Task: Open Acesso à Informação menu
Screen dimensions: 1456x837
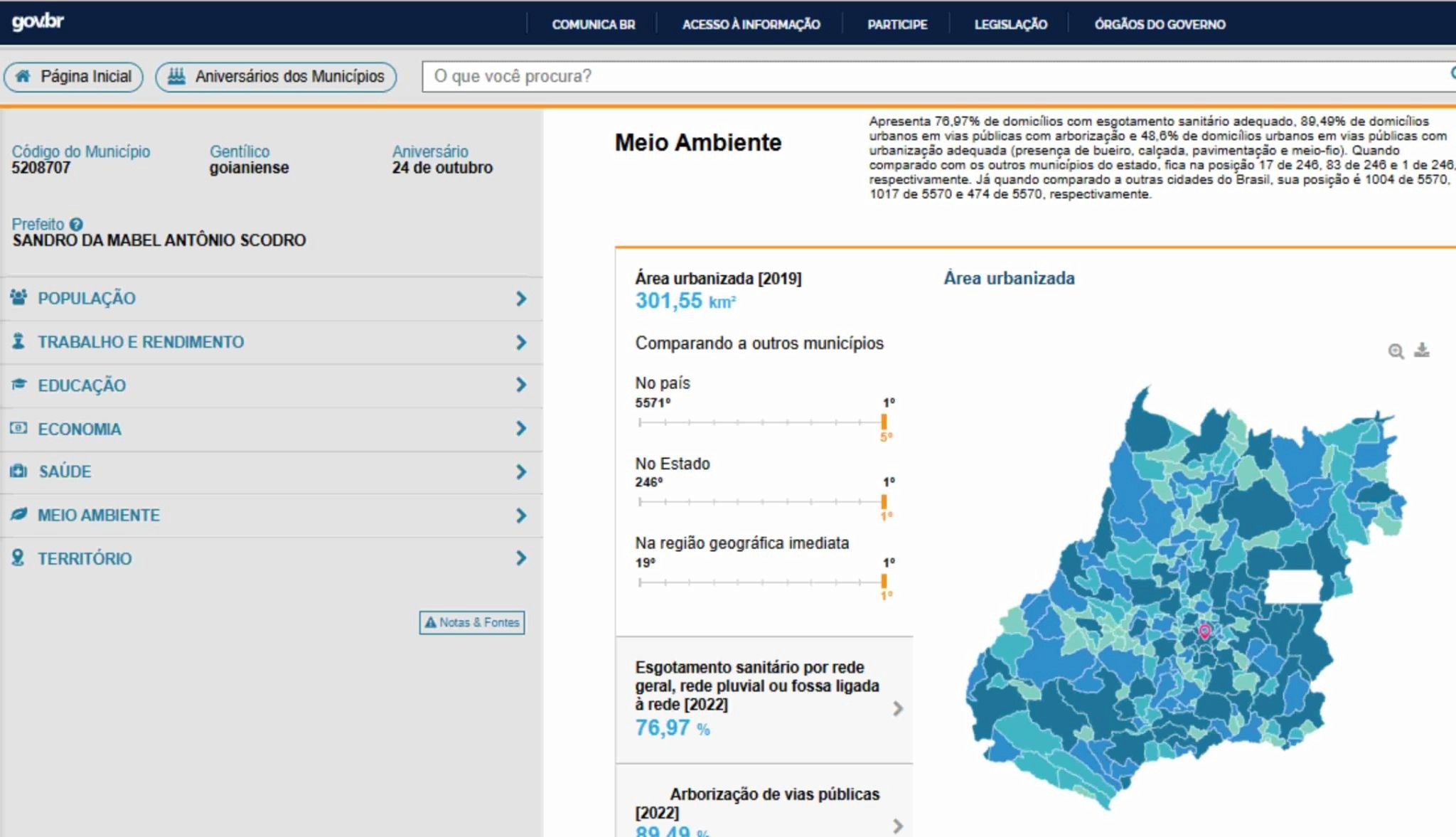Action: [751, 24]
